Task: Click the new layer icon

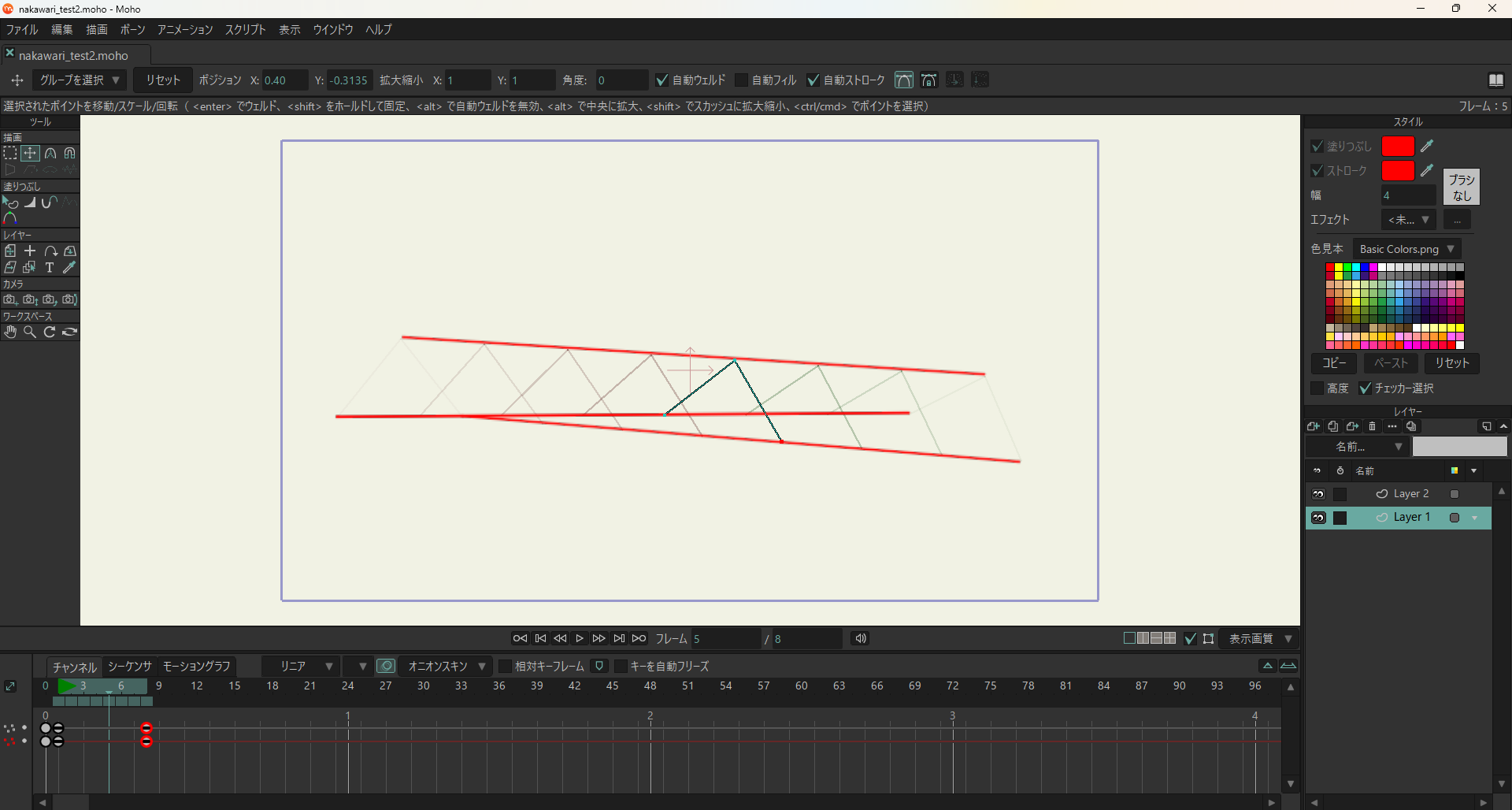Action: [1314, 426]
